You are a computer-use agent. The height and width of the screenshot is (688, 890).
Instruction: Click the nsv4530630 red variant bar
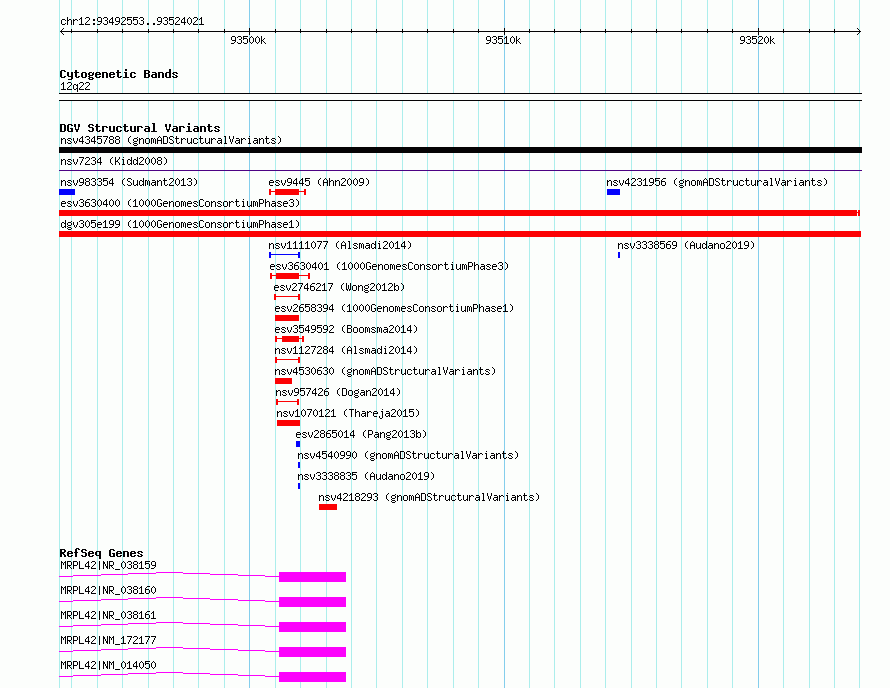point(283,381)
